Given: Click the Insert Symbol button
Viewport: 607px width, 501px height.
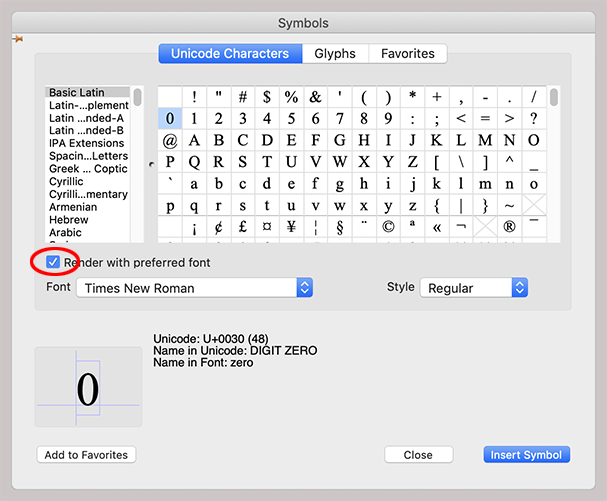Looking at the screenshot, I should (x=527, y=455).
